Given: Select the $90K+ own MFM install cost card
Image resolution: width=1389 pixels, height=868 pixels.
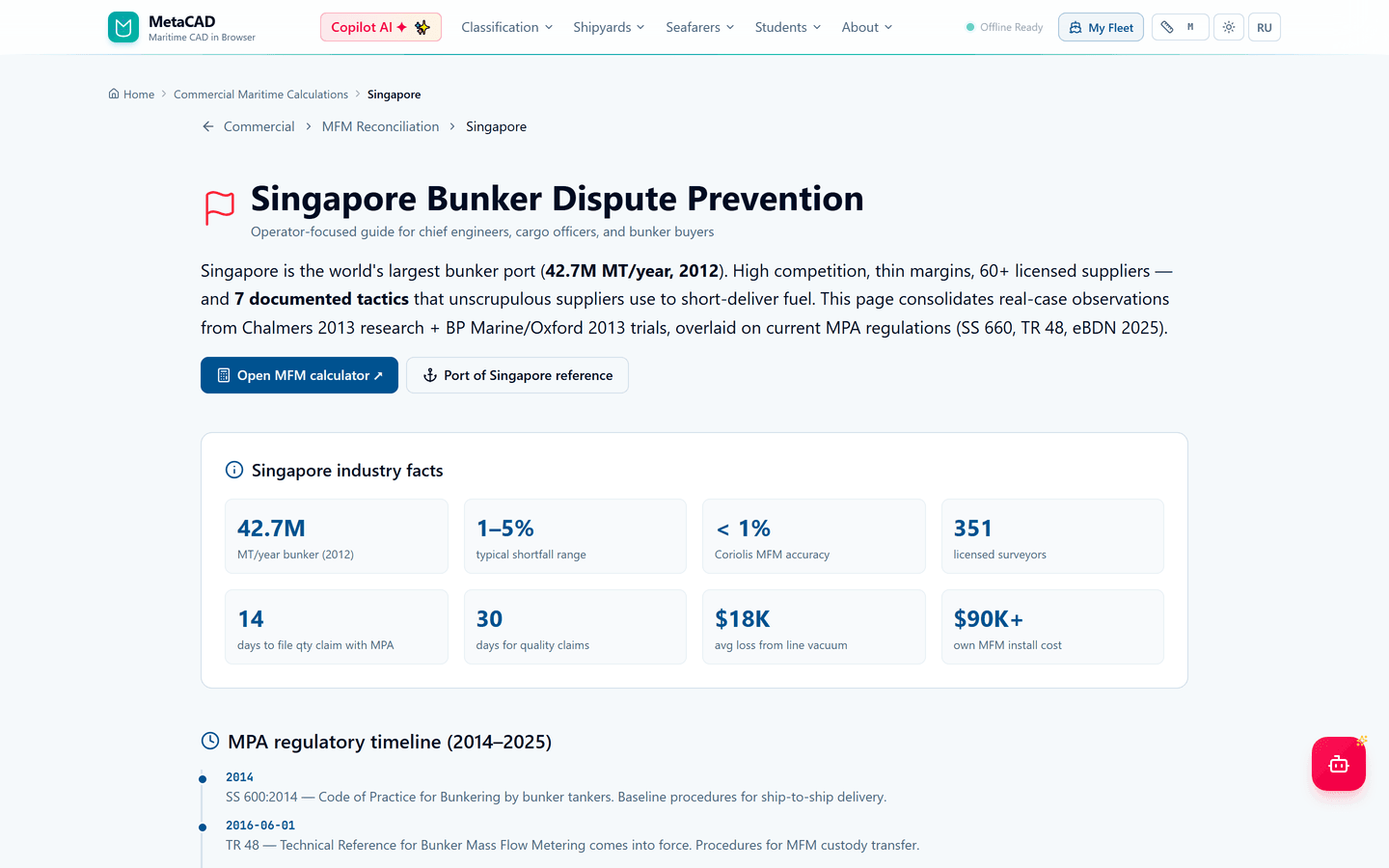Looking at the screenshot, I should 1052,627.
